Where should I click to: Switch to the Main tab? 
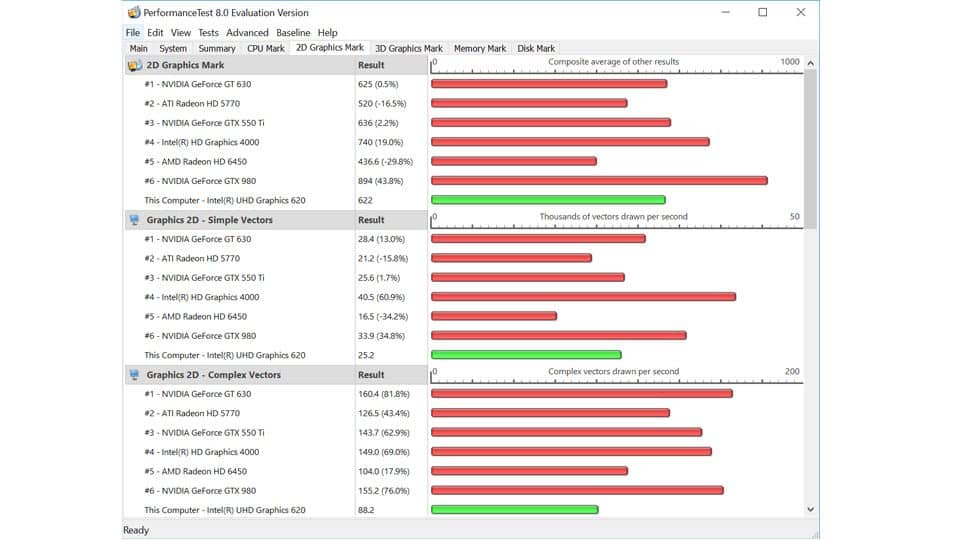(x=138, y=48)
